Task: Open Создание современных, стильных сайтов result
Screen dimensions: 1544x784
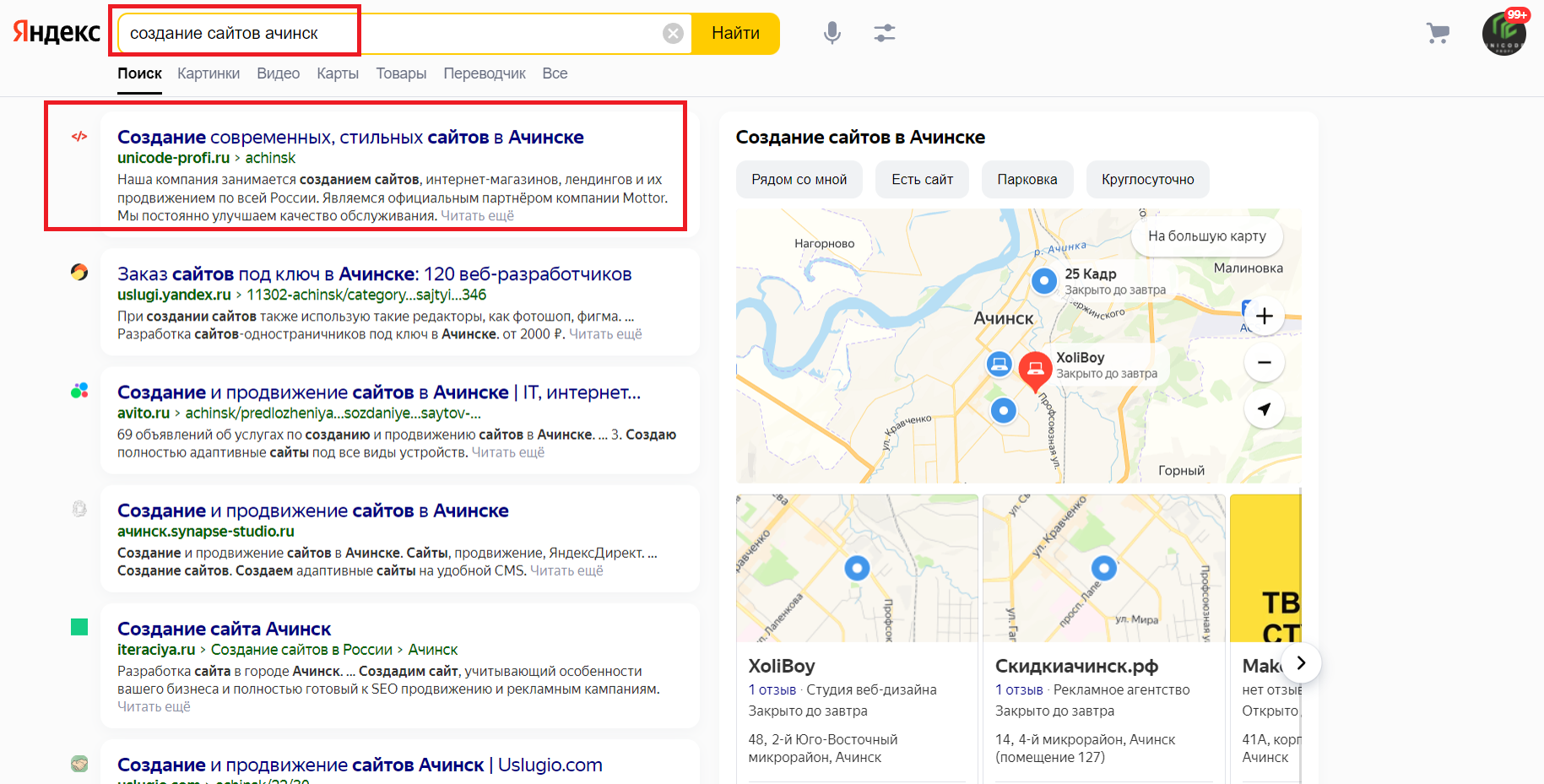Action: pos(350,137)
